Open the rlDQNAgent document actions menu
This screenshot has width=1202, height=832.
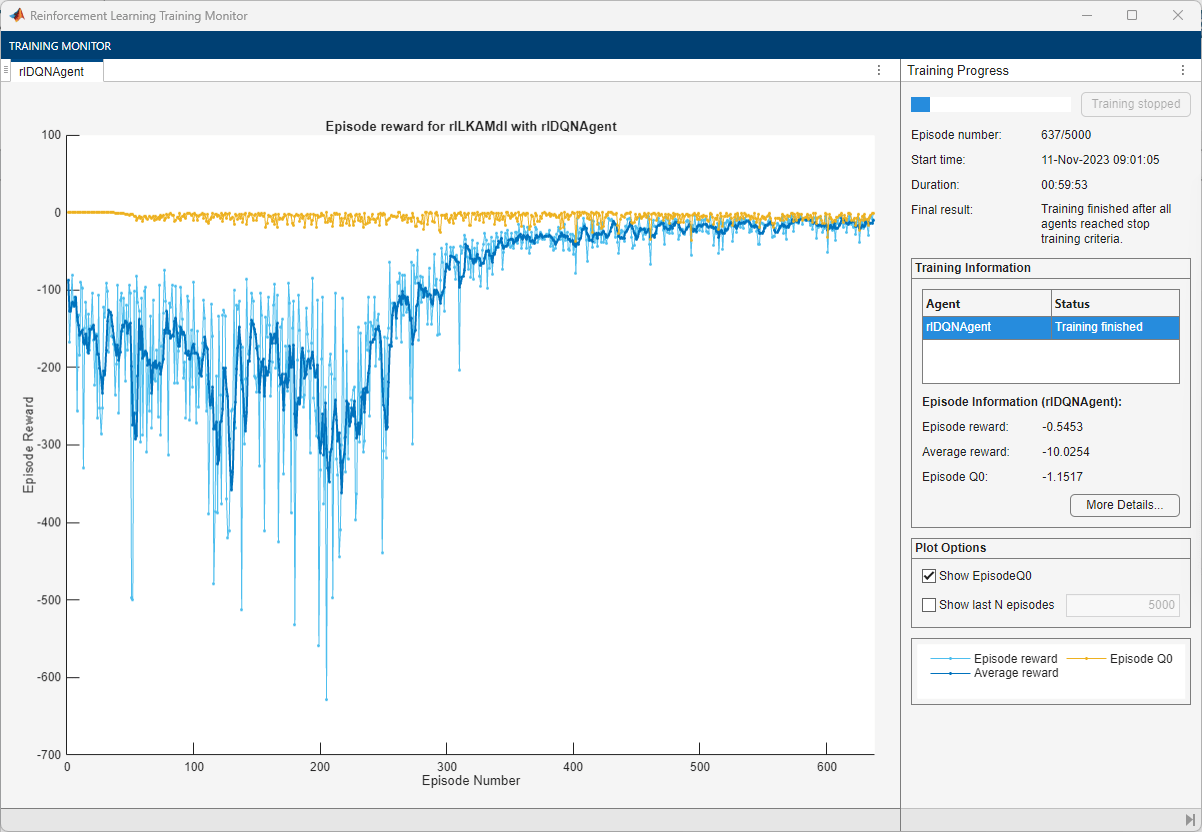point(879,70)
